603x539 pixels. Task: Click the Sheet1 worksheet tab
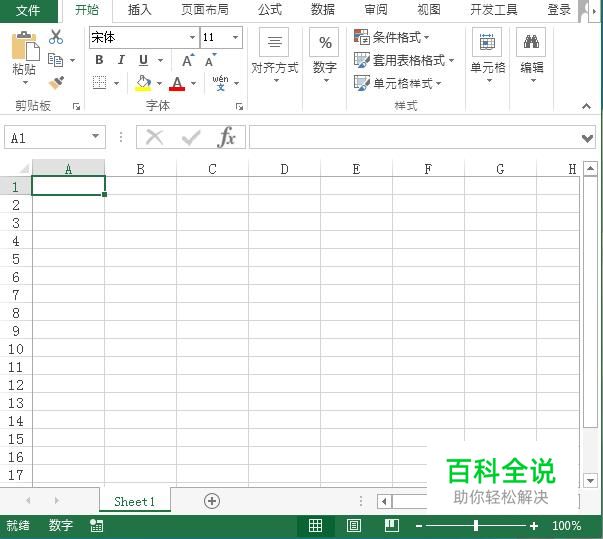point(135,501)
